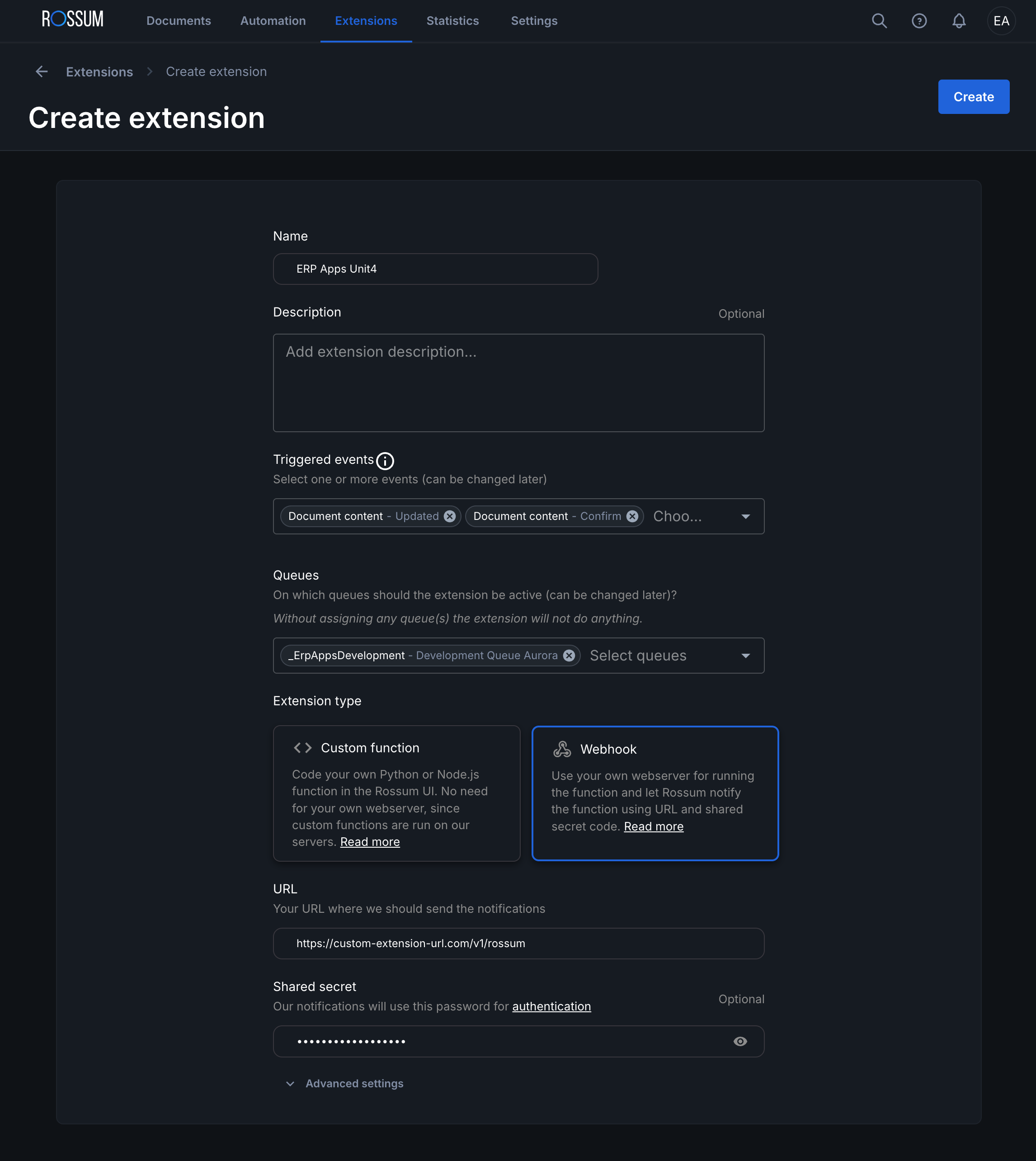Reveal the shared secret value
1036x1161 pixels.
(740, 1042)
